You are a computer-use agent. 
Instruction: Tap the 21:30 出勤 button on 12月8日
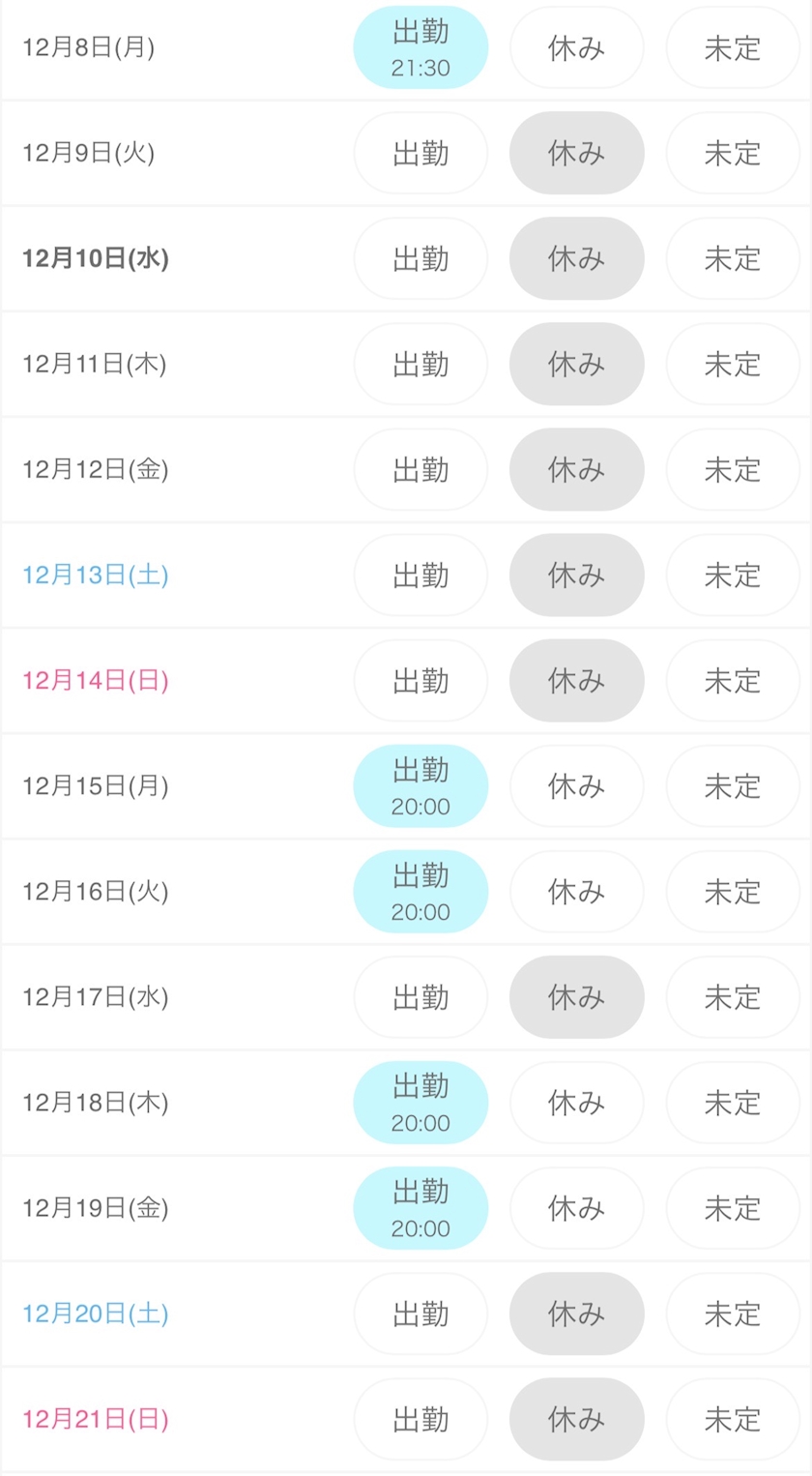point(420,47)
